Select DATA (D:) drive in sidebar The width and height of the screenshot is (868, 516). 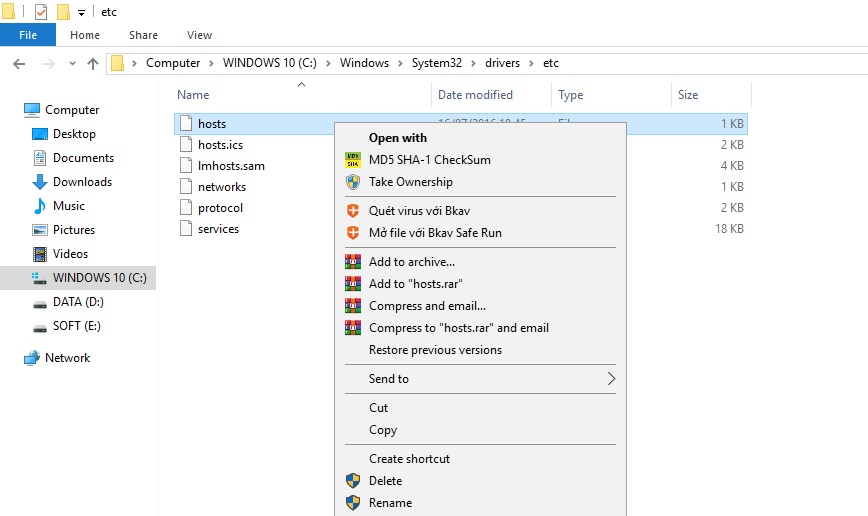coord(78,302)
